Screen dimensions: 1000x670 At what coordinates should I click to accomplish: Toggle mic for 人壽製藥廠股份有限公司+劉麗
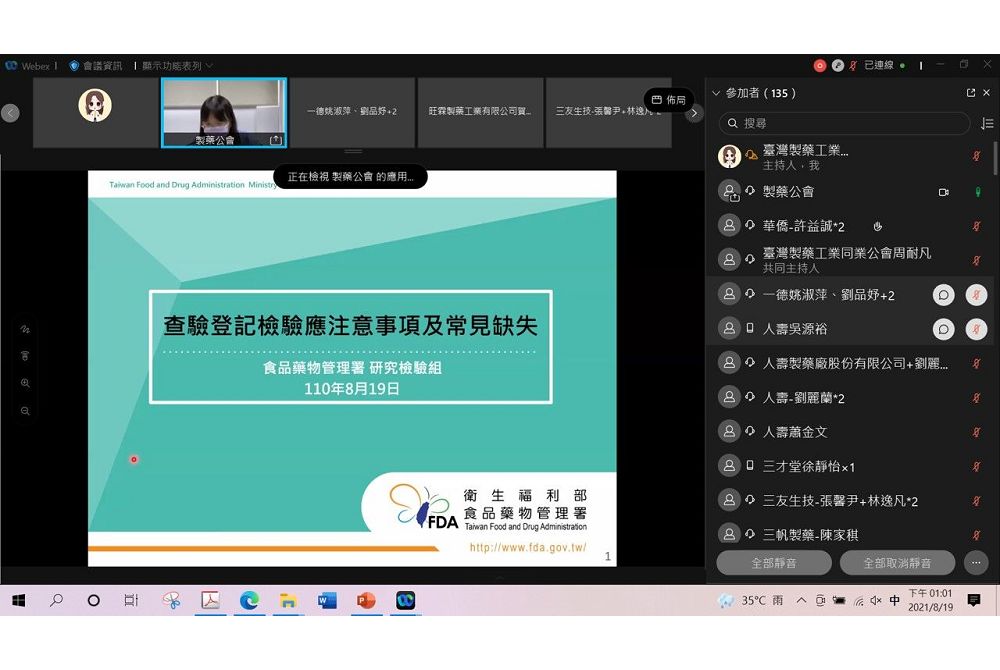[x=976, y=363]
